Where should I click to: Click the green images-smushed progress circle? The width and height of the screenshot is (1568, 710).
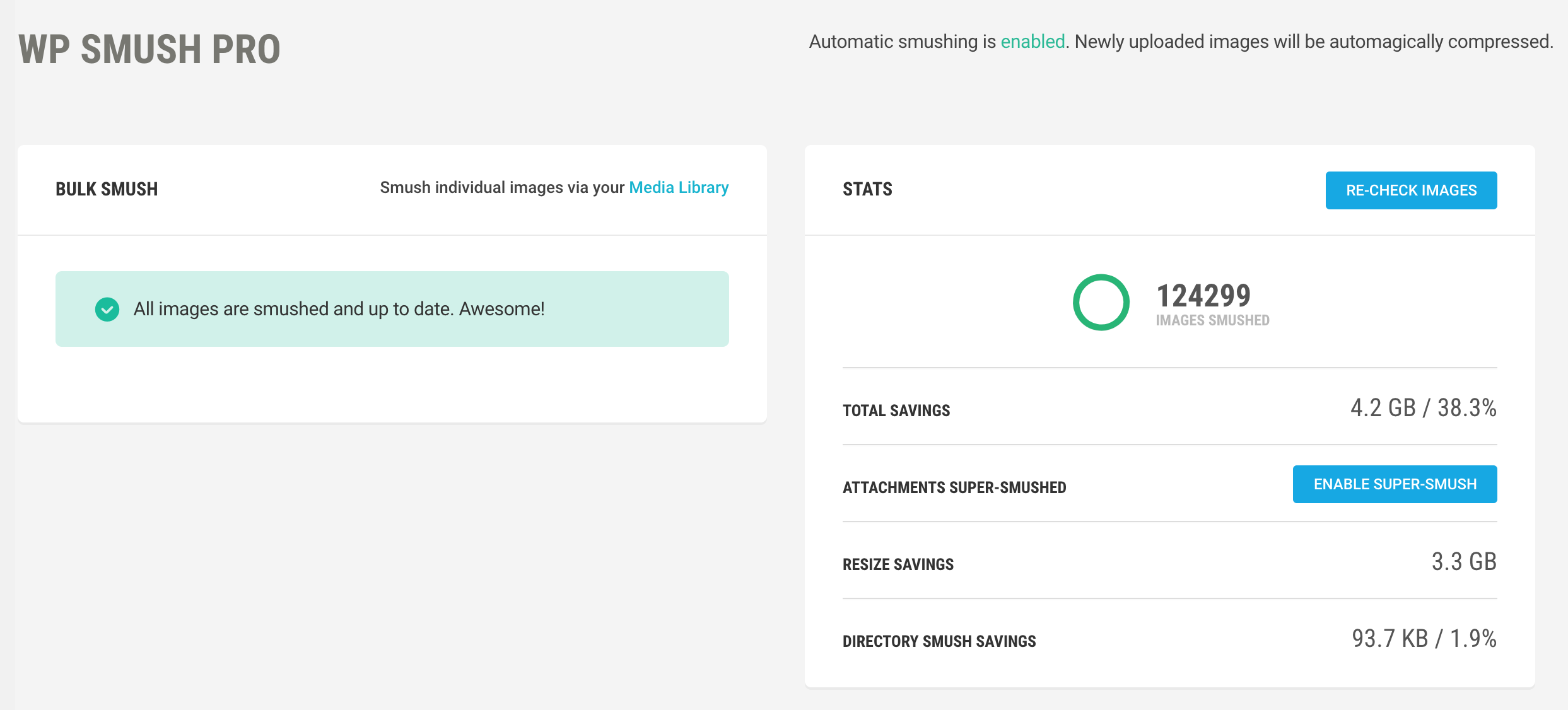point(1101,302)
